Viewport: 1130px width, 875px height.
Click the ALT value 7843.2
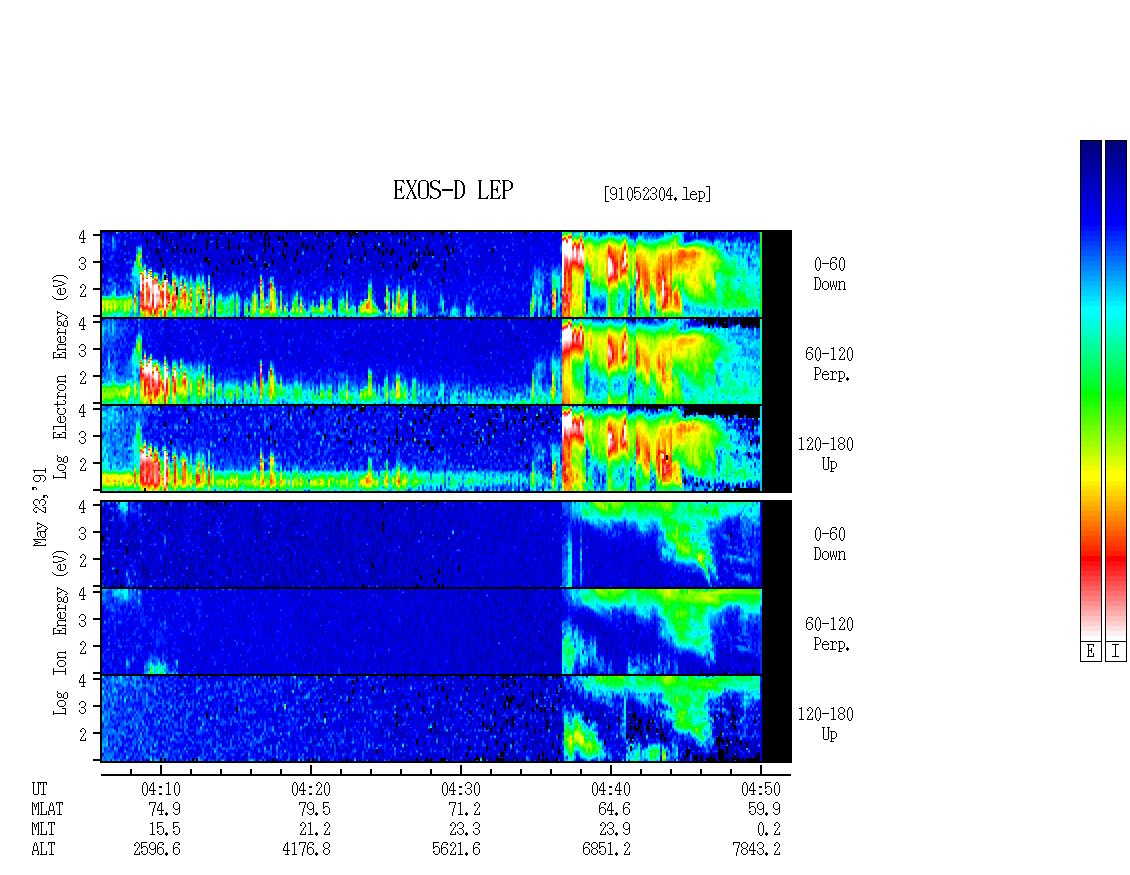(x=757, y=849)
